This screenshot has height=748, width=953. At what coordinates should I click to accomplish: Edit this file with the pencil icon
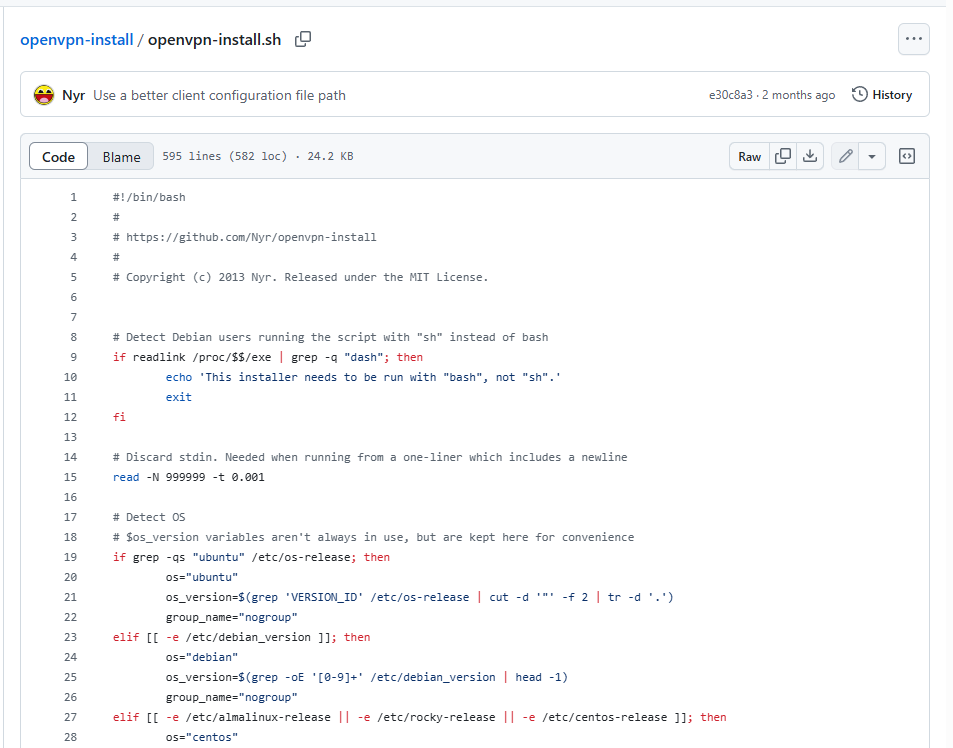click(x=845, y=157)
